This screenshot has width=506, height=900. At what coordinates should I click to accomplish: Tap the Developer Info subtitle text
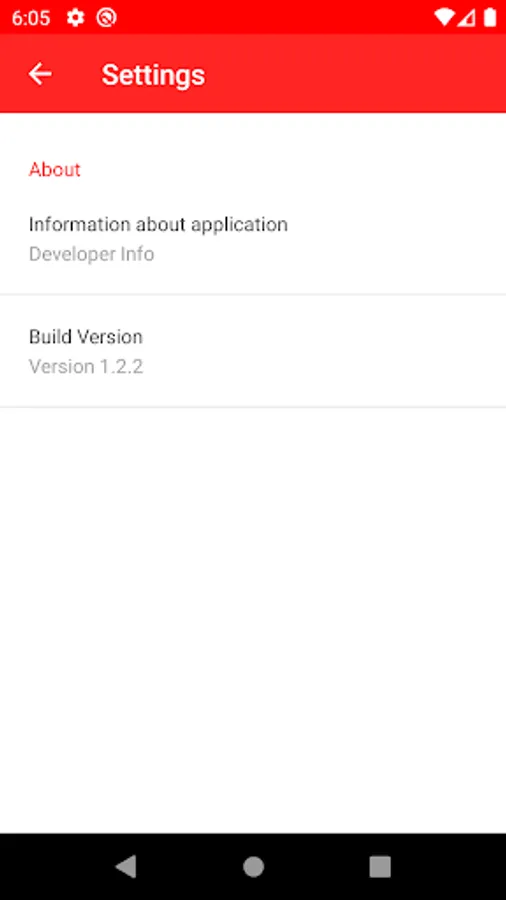point(91,254)
